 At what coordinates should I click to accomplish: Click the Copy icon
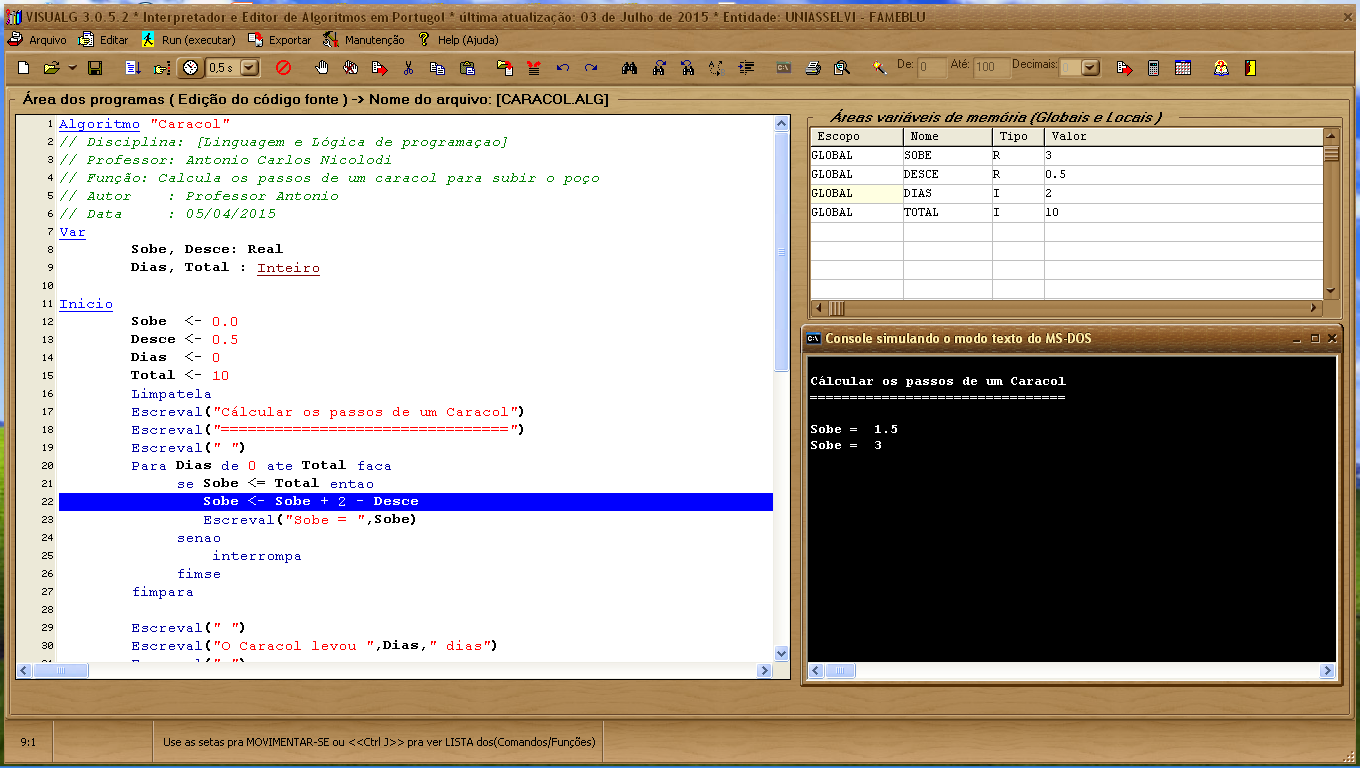437,67
